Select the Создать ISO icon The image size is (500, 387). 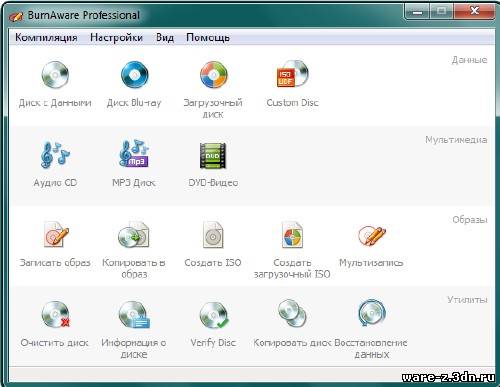point(213,235)
